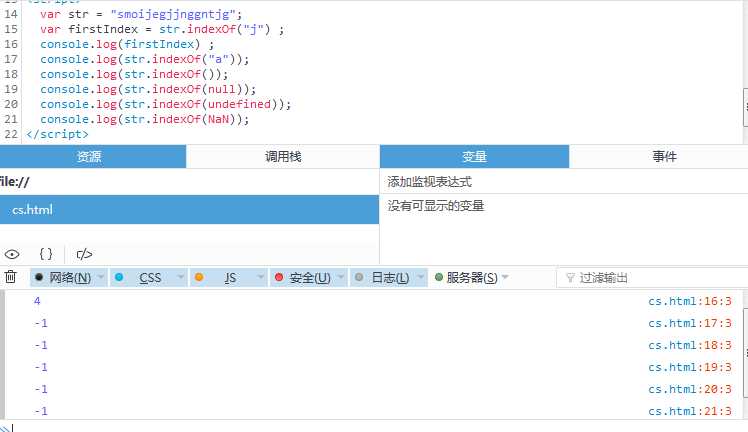Image resolution: width=748 pixels, height=432 pixels.
Task: Click the file:// source group label
Action: [x=15, y=182]
